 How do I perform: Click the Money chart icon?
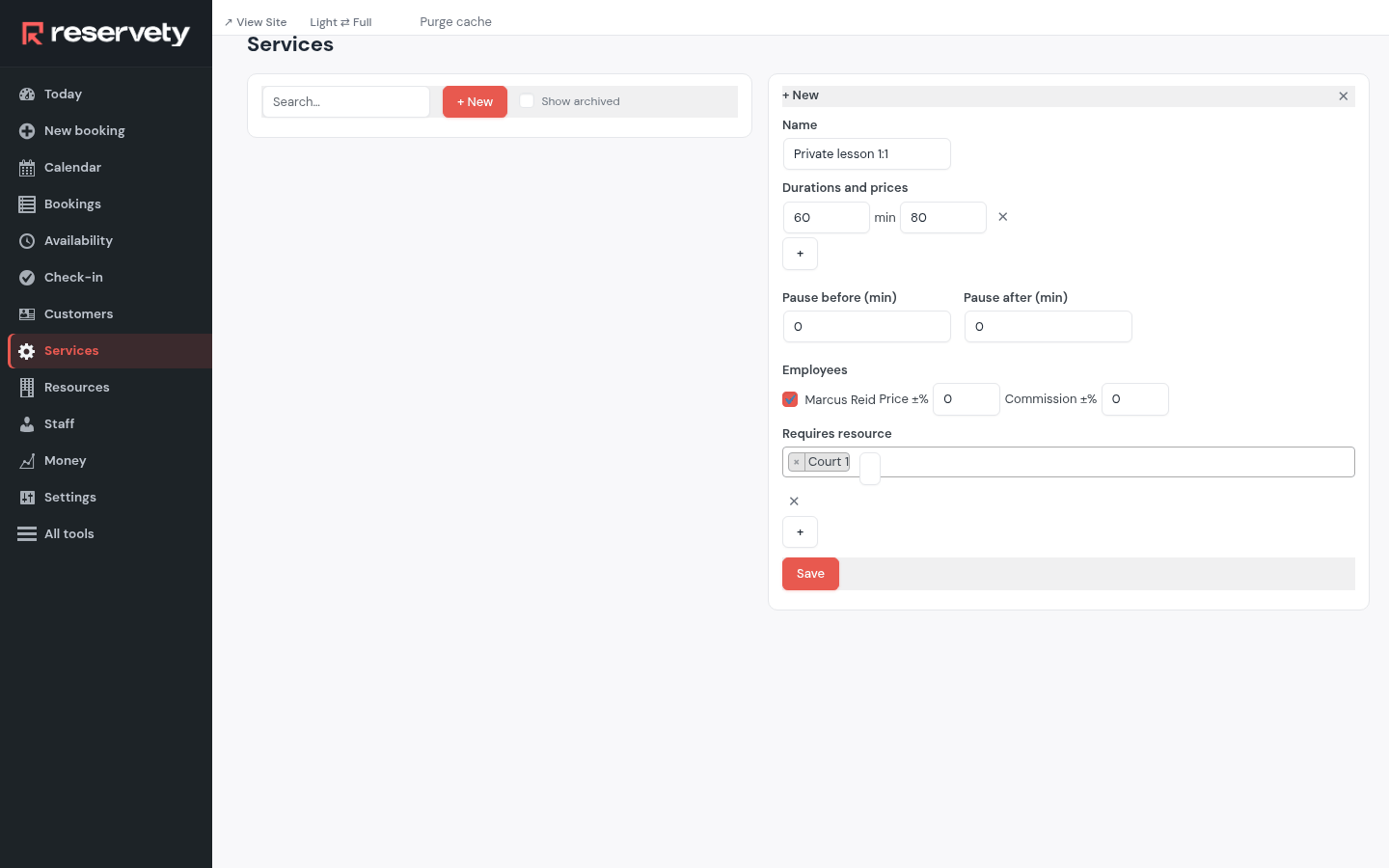[x=27, y=461]
